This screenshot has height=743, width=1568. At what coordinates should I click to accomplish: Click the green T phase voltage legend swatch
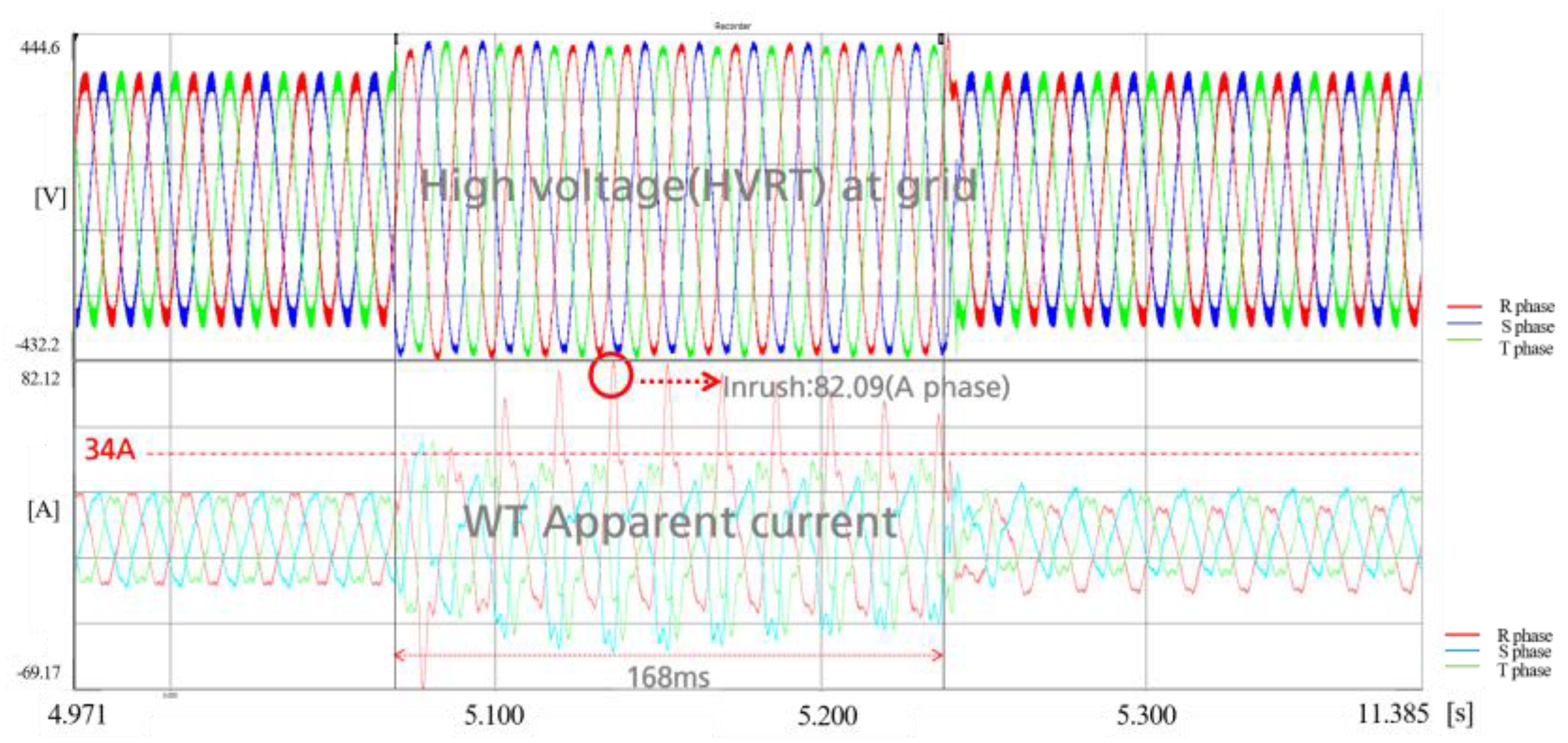[x=1464, y=340]
